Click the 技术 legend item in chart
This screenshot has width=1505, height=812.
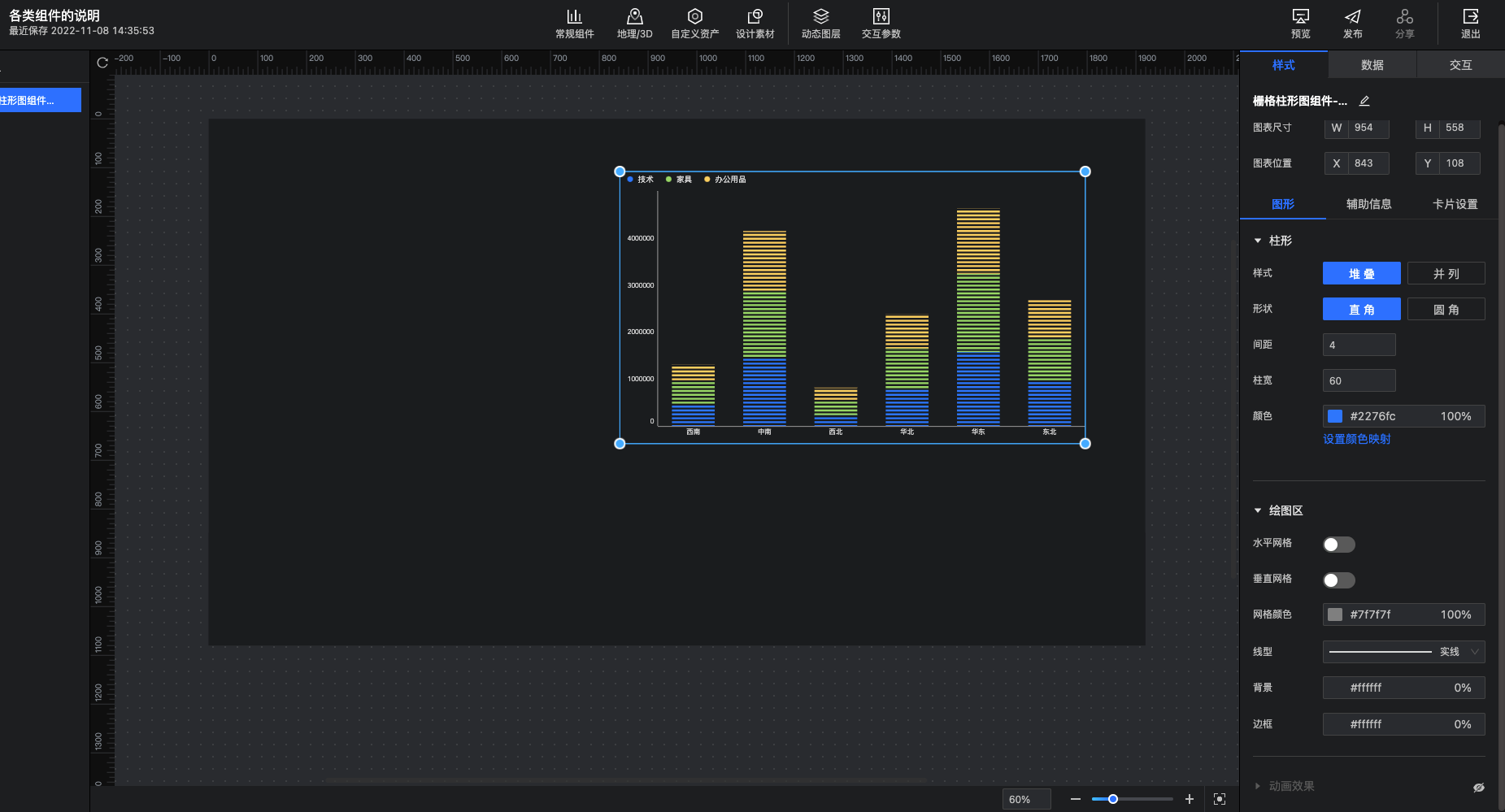click(641, 180)
